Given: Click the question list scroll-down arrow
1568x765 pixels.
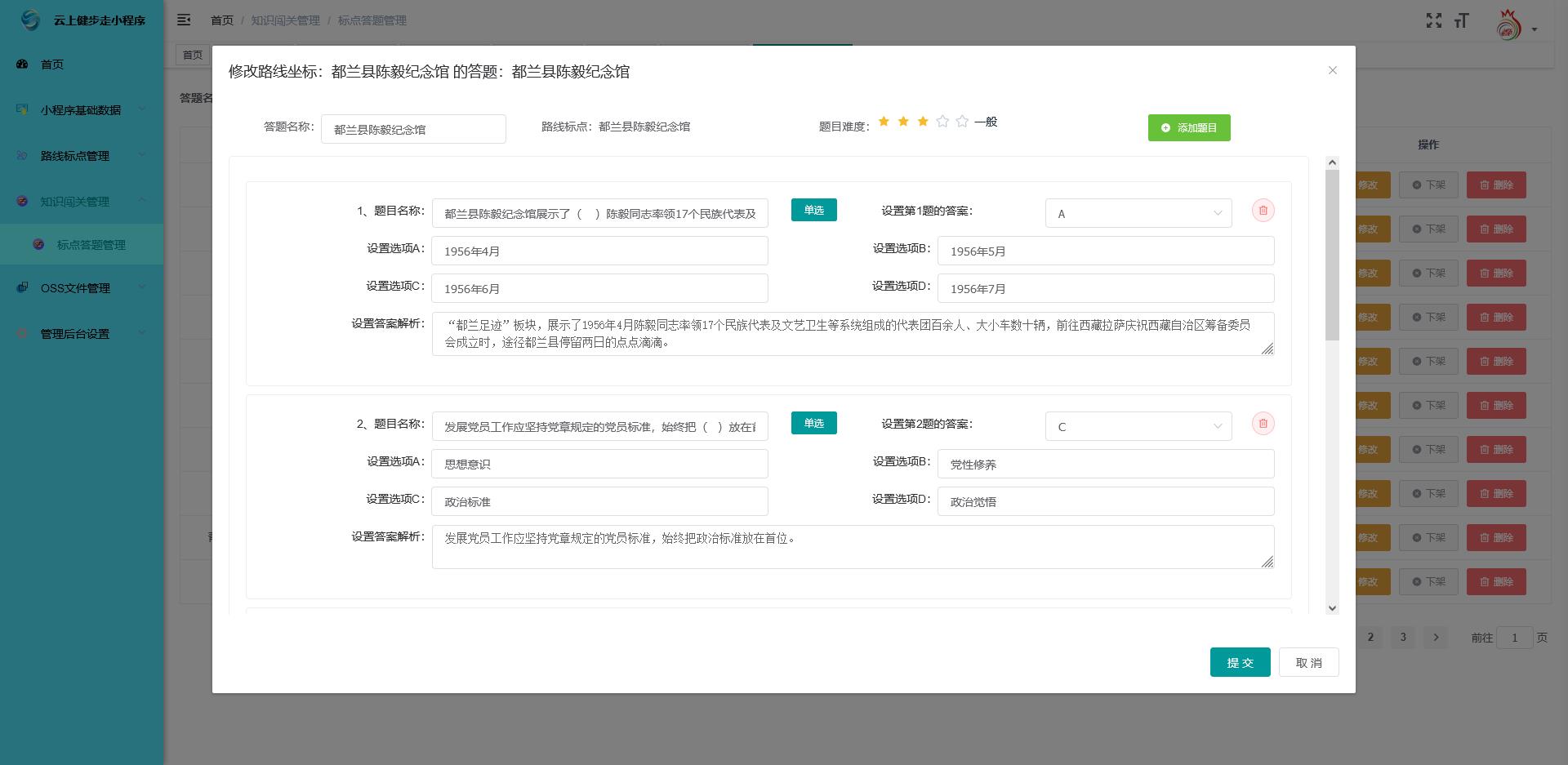Looking at the screenshot, I should click(1332, 607).
